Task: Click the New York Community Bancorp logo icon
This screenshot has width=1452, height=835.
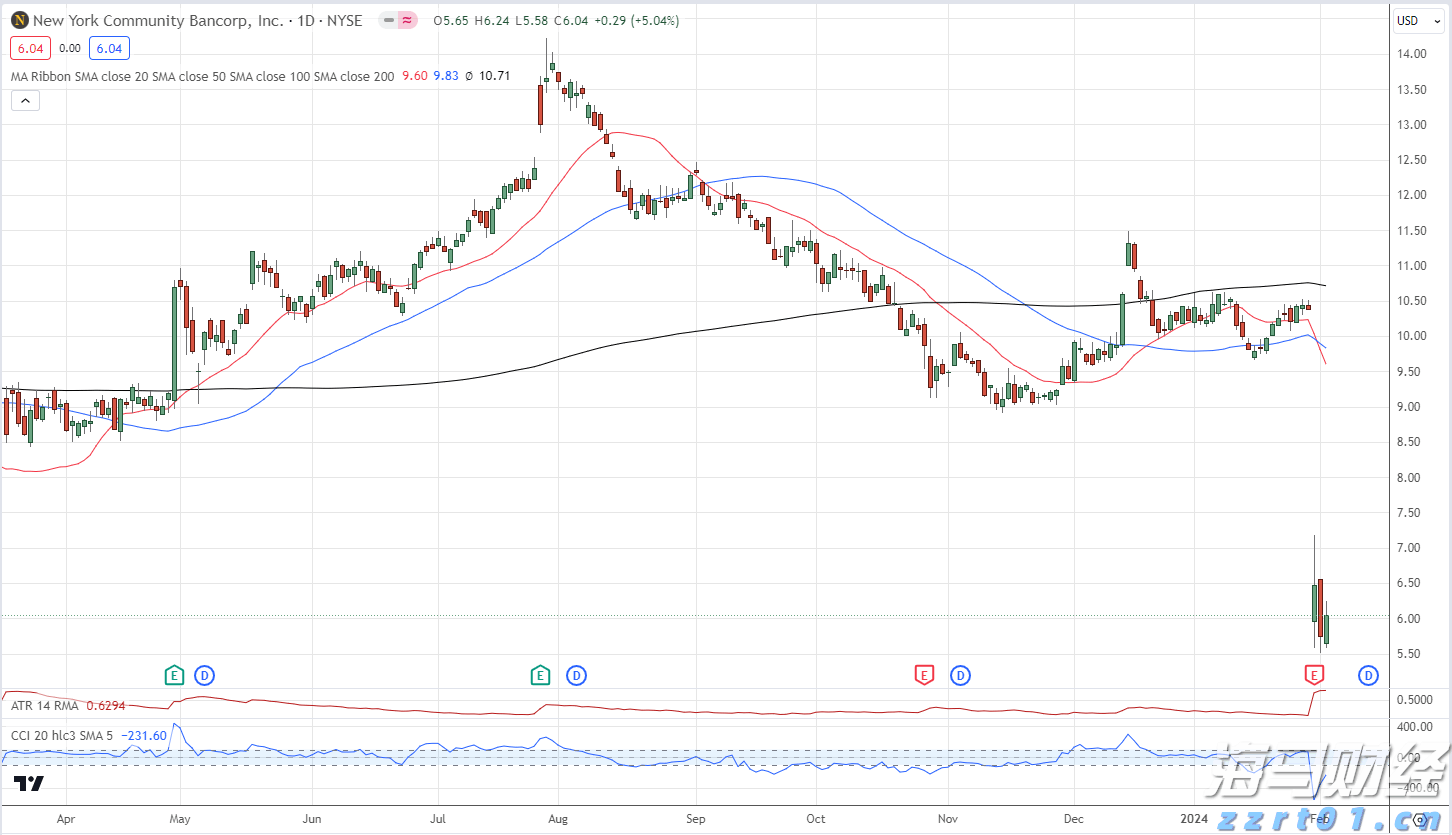Action: pyautogui.click(x=18, y=20)
